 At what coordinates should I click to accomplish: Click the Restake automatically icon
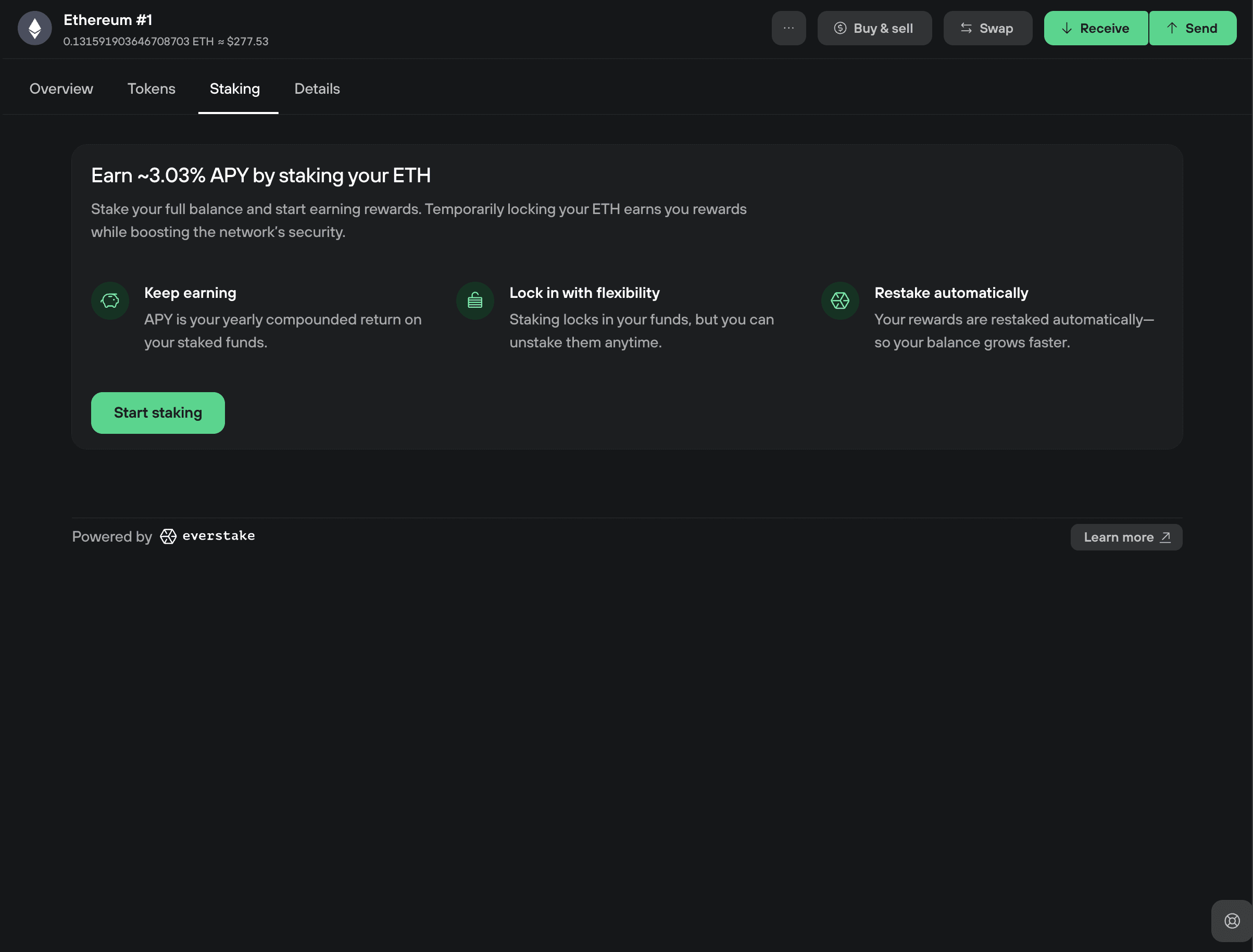(x=840, y=300)
